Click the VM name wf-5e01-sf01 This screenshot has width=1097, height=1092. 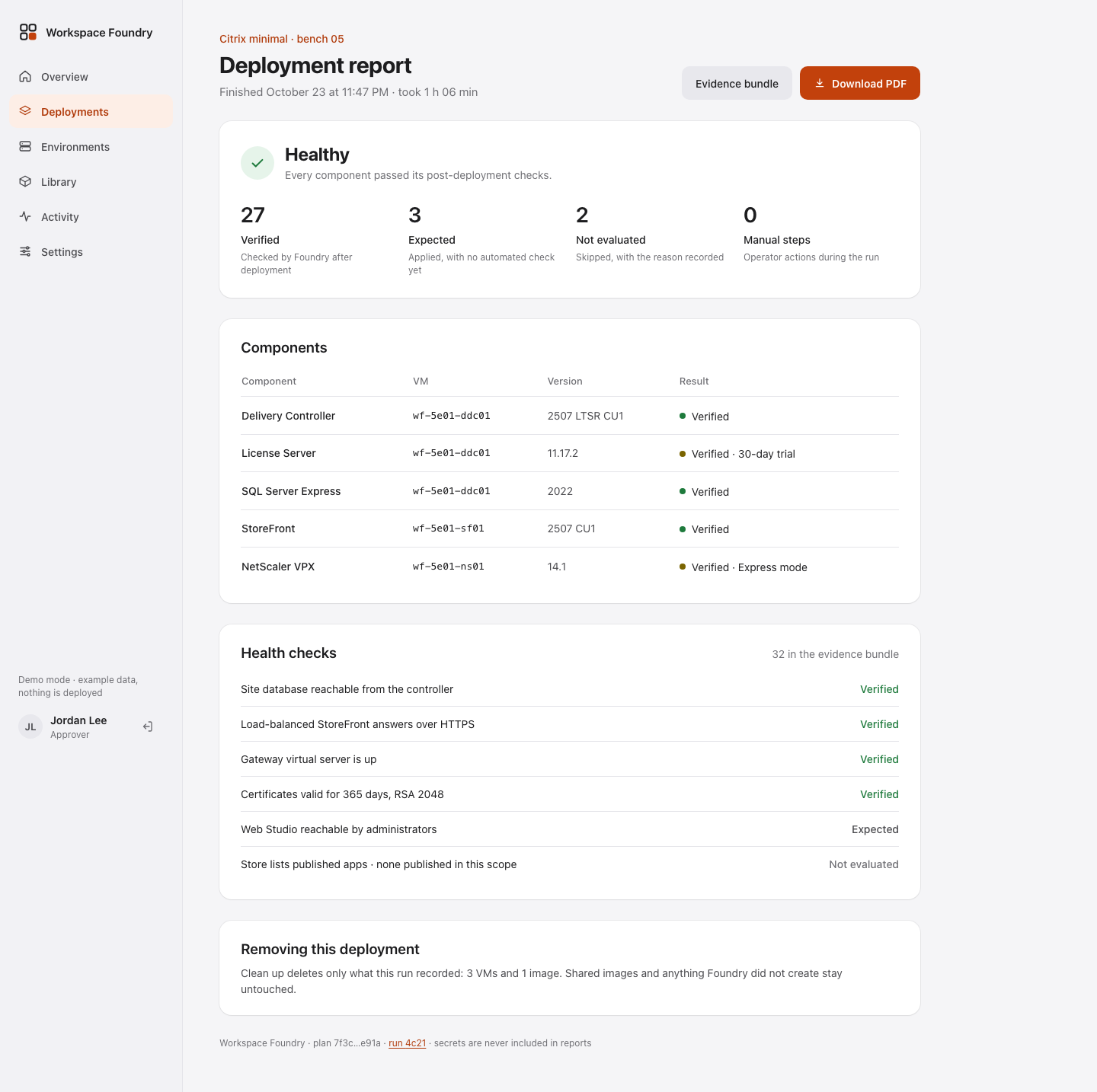pyautogui.click(x=449, y=528)
